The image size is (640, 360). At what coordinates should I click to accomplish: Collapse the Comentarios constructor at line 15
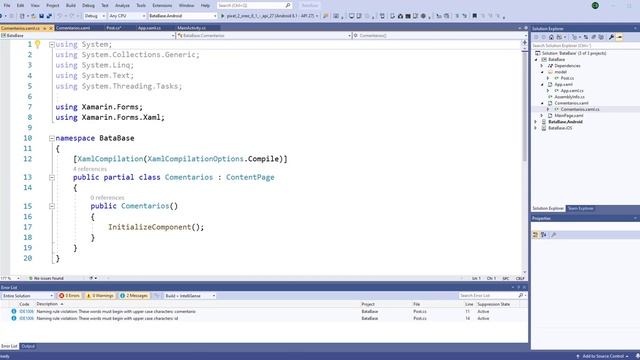pyautogui.click(x=52, y=206)
